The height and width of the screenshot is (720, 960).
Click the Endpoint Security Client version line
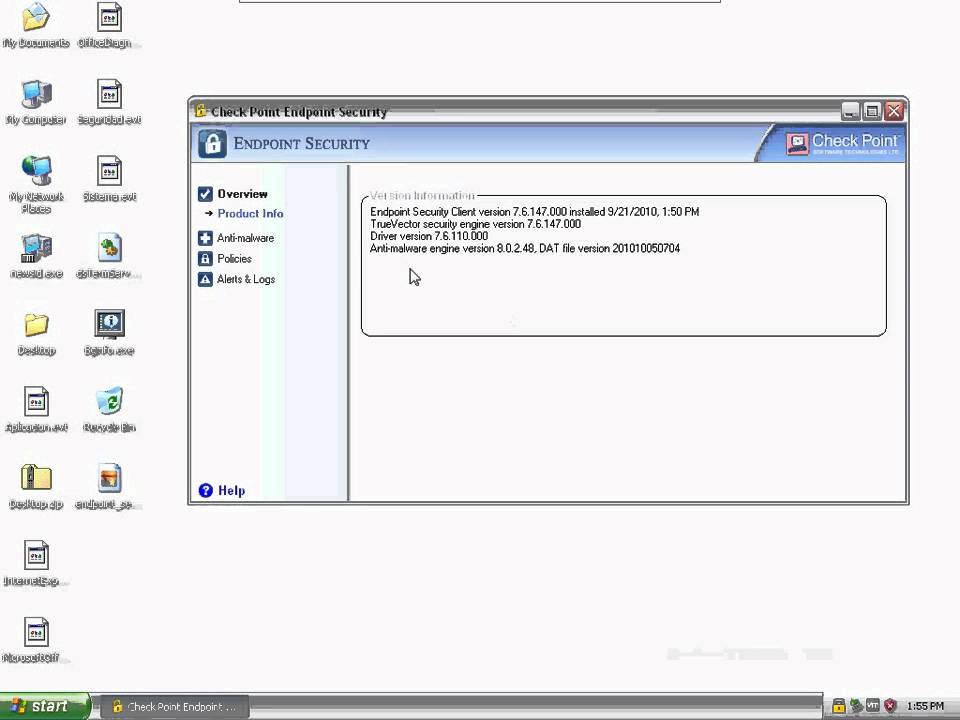pos(534,212)
